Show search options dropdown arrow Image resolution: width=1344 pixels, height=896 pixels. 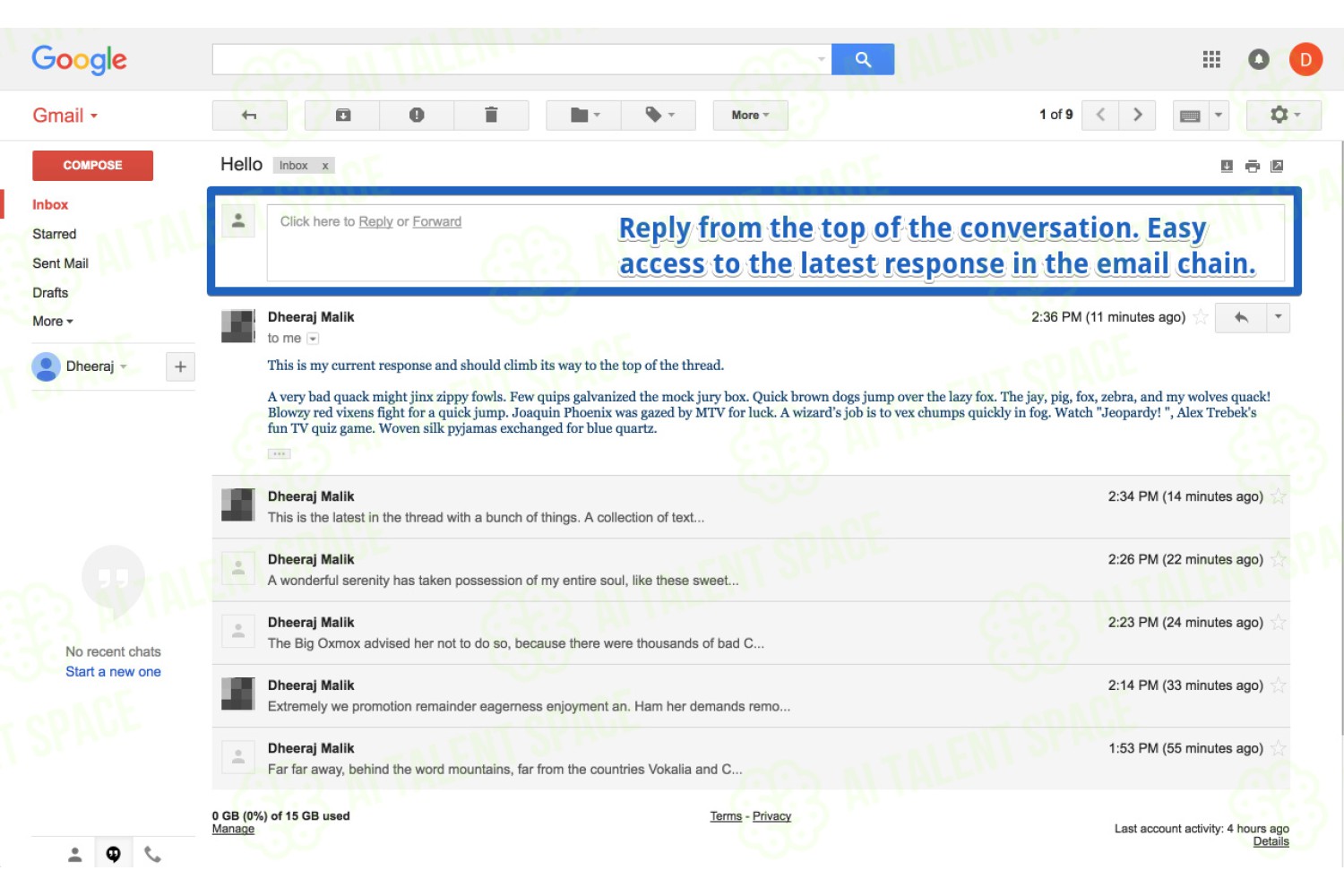(822, 59)
